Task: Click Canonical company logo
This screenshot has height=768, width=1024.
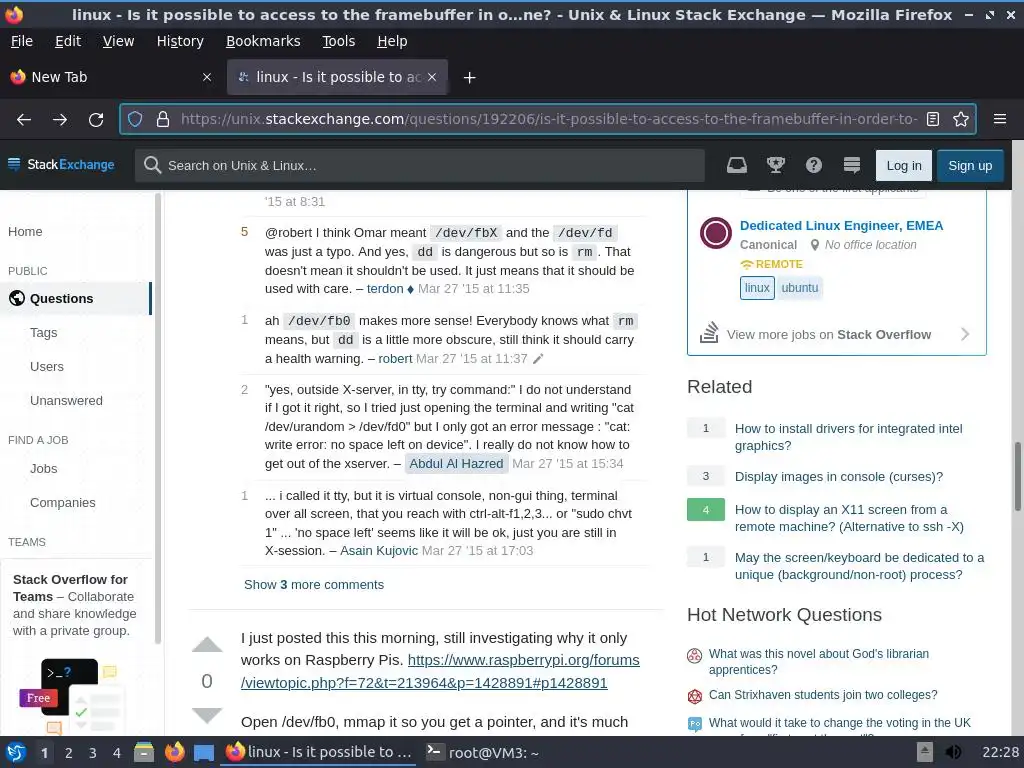Action: [x=716, y=233]
